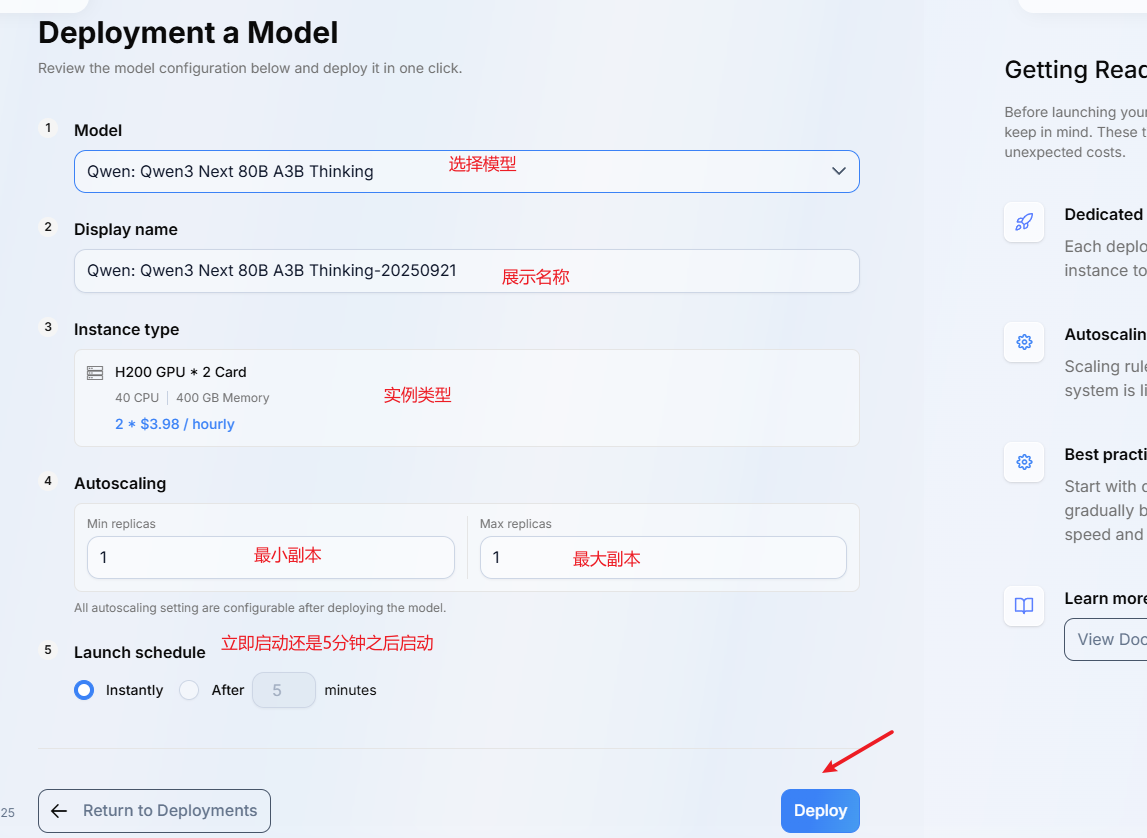Click the step 5 badge beside Launch schedule

click(47, 650)
